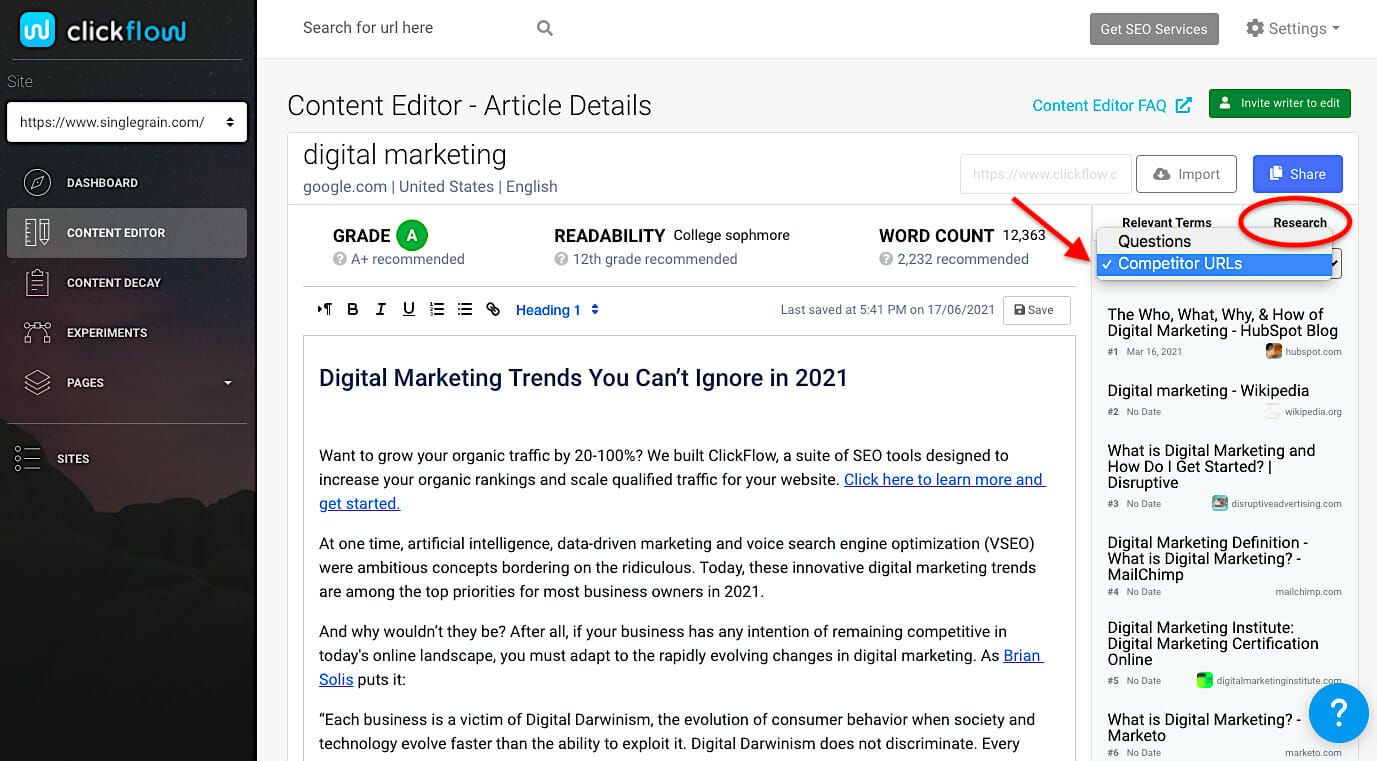1377x761 pixels.
Task: Switch to the Relevant Terms tab
Action: [1166, 223]
